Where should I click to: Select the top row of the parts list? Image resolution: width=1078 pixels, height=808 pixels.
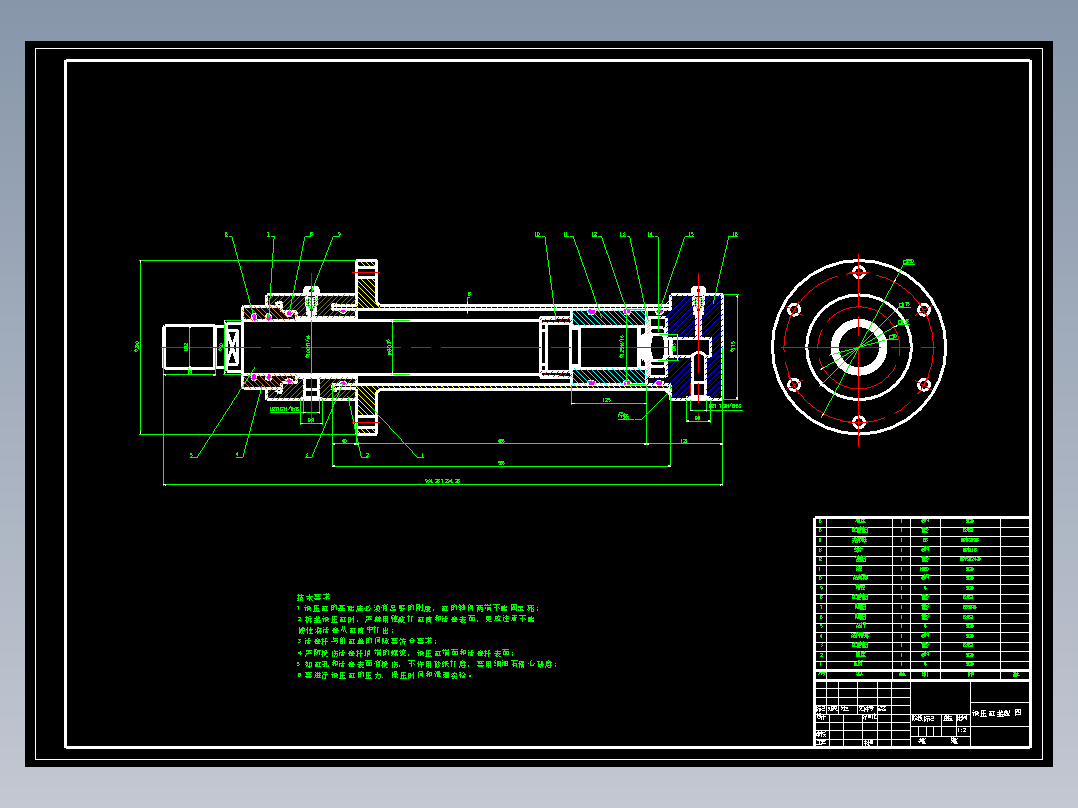(922, 522)
